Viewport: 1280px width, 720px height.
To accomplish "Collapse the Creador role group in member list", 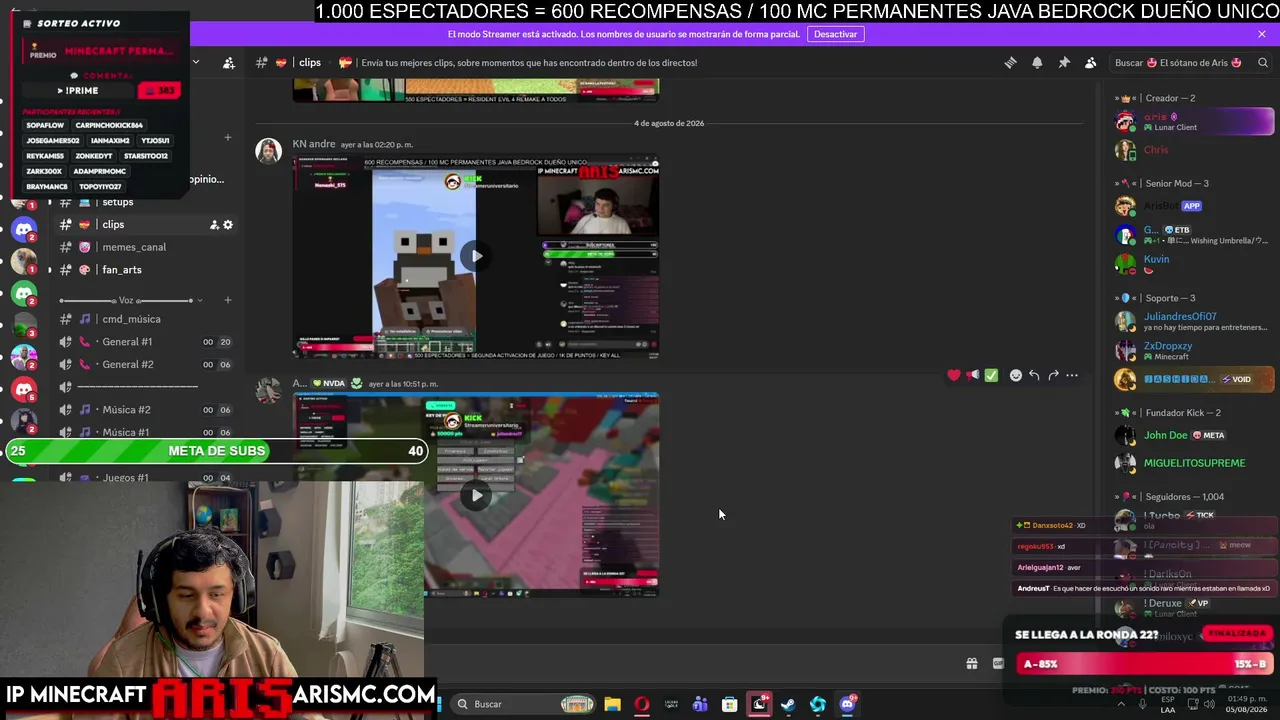I will (1157, 98).
